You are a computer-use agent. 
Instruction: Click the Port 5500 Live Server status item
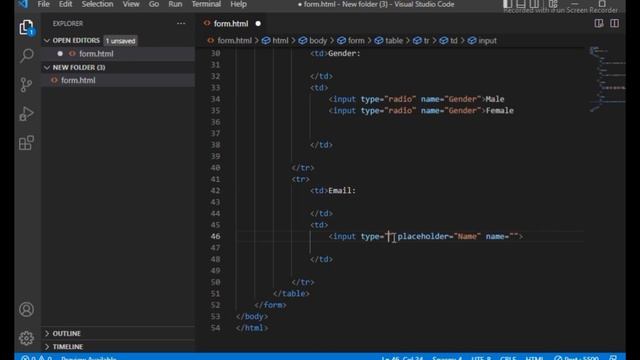576,358
